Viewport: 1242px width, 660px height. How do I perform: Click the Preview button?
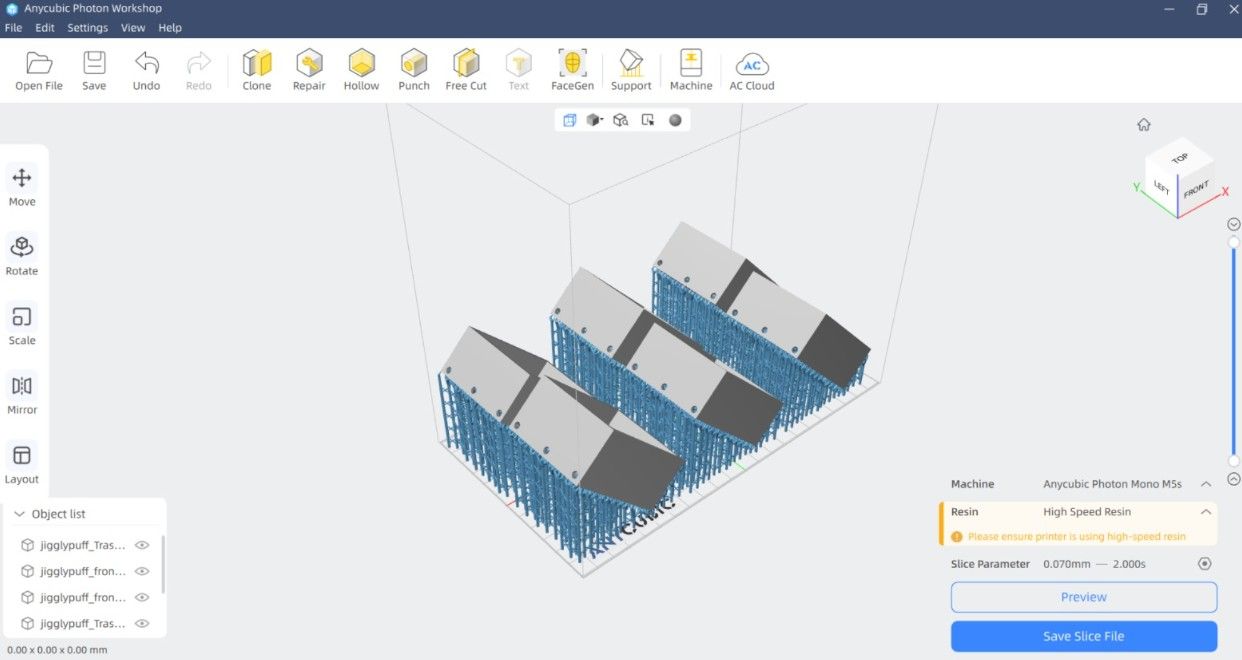tap(1084, 597)
